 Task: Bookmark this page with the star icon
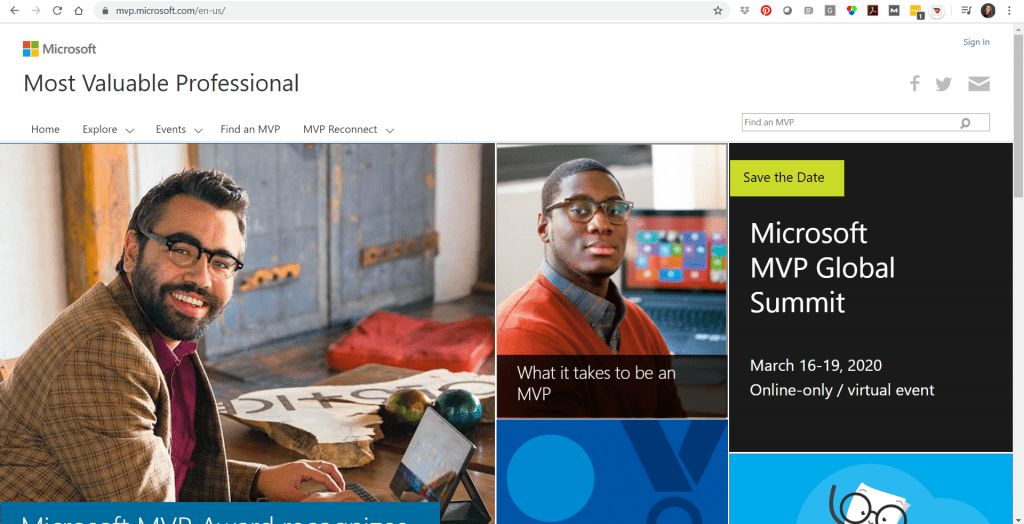(x=718, y=10)
